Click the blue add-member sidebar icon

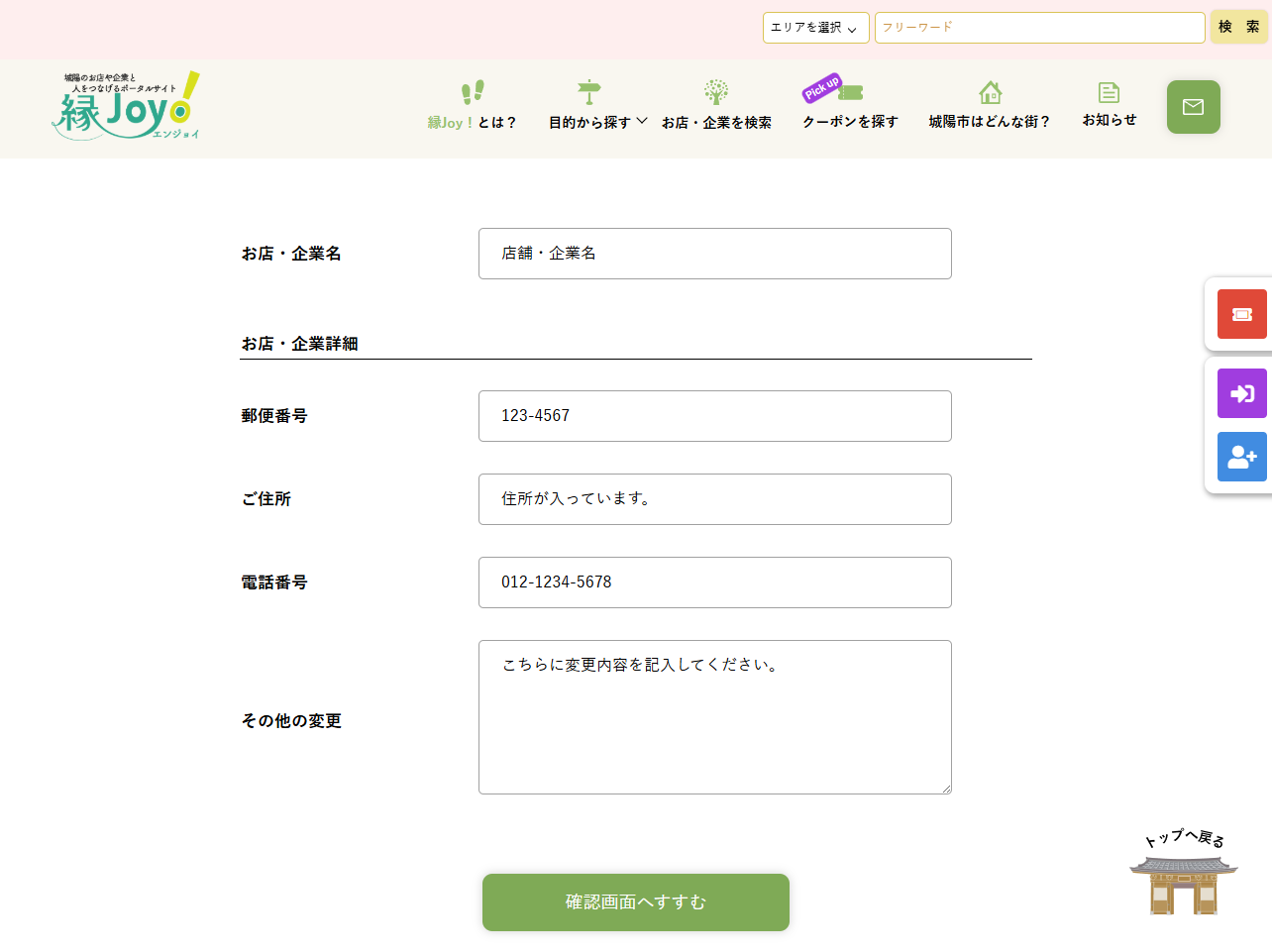pyautogui.click(x=1241, y=457)
